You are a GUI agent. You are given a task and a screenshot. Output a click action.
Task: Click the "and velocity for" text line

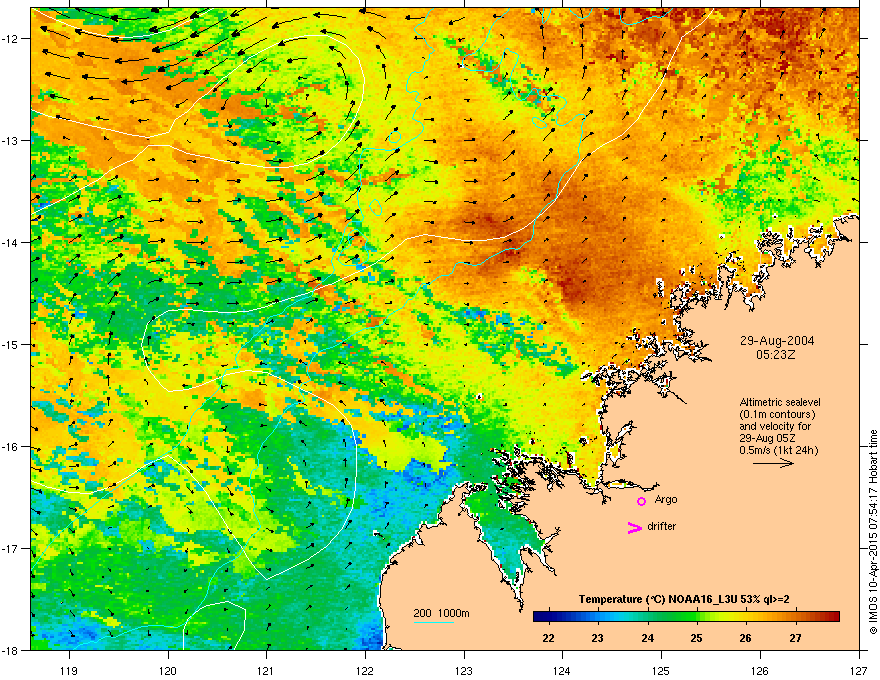[x=775, y=426]
